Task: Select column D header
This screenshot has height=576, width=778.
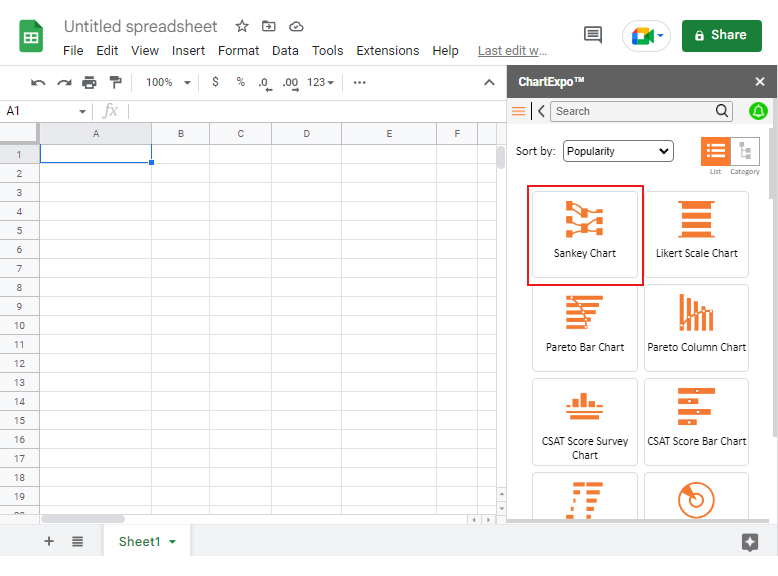Action: point(306,133)
